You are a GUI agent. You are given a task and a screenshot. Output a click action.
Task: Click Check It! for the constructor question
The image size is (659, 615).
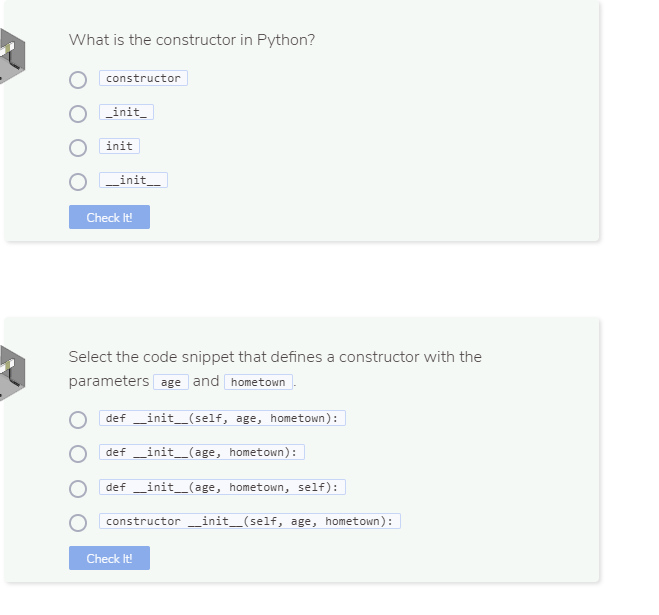(x=109, y=217)
